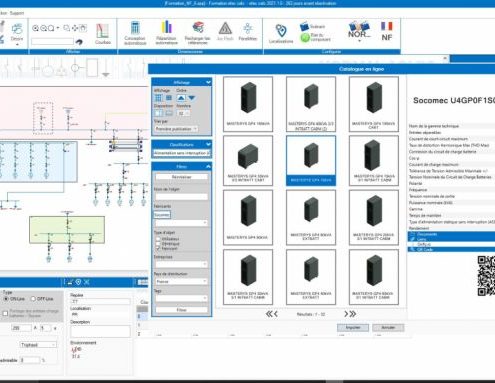Open the Trier par dropdown

pyautogui.click(x=176, y=129)
